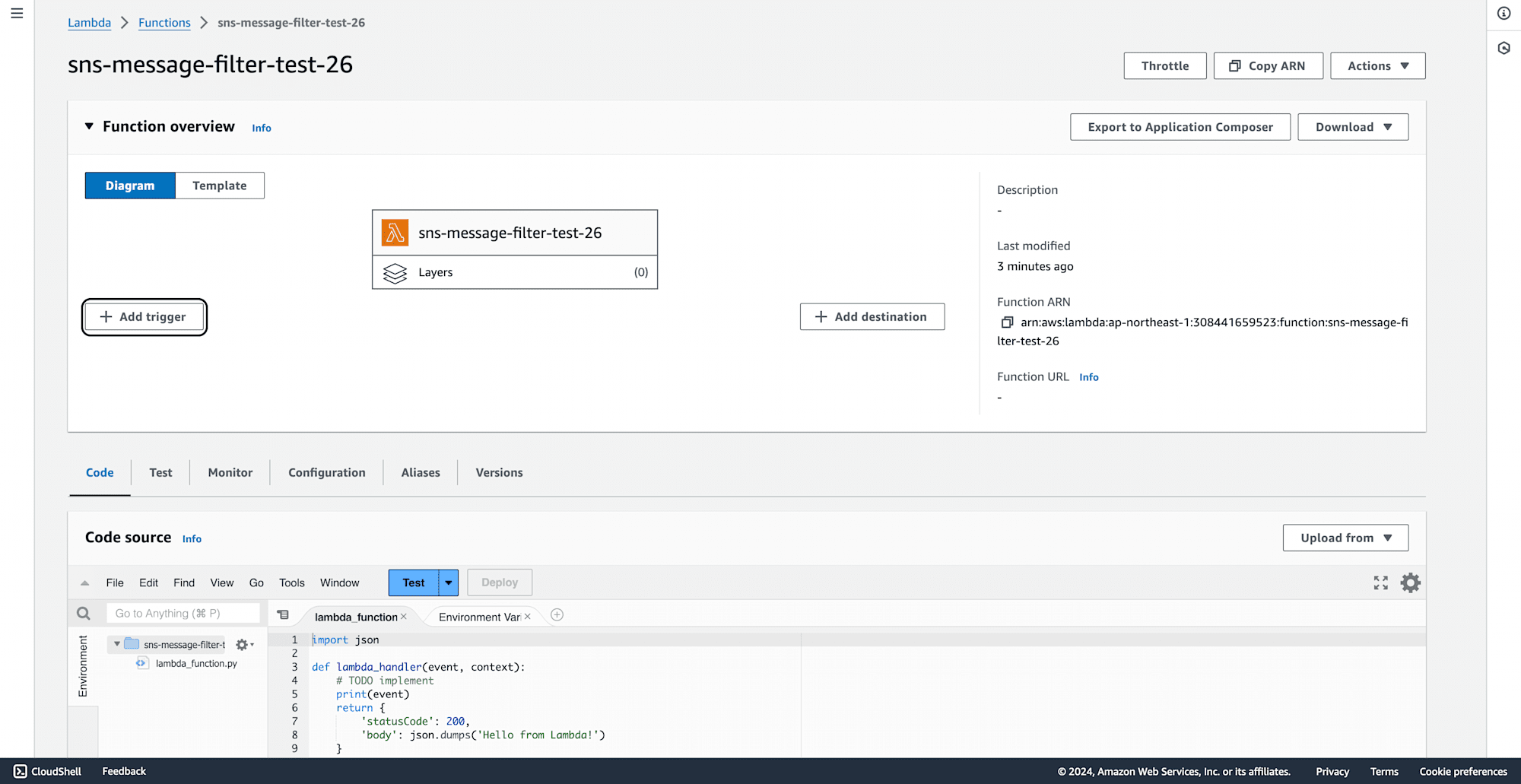Click the Throttle button
This screenshot has width=1521, height=784.
coord(1165,66)
